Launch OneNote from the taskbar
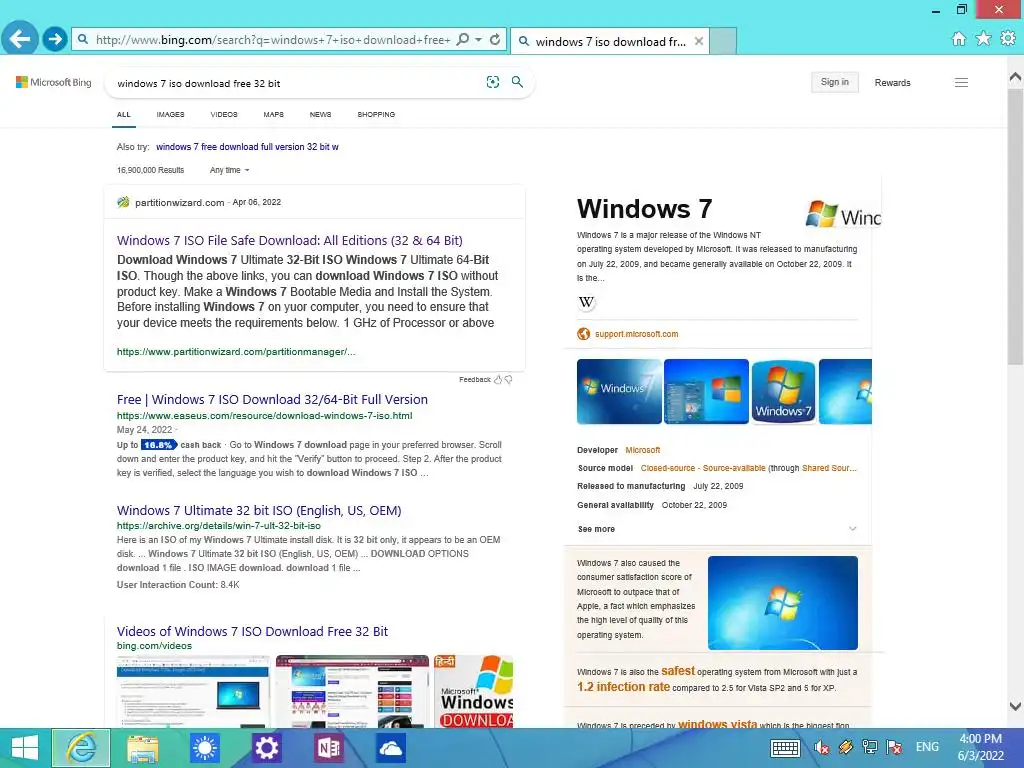The width and height of the screenshot is (1024, 768). pyautogui.click(x=328, y=748)
